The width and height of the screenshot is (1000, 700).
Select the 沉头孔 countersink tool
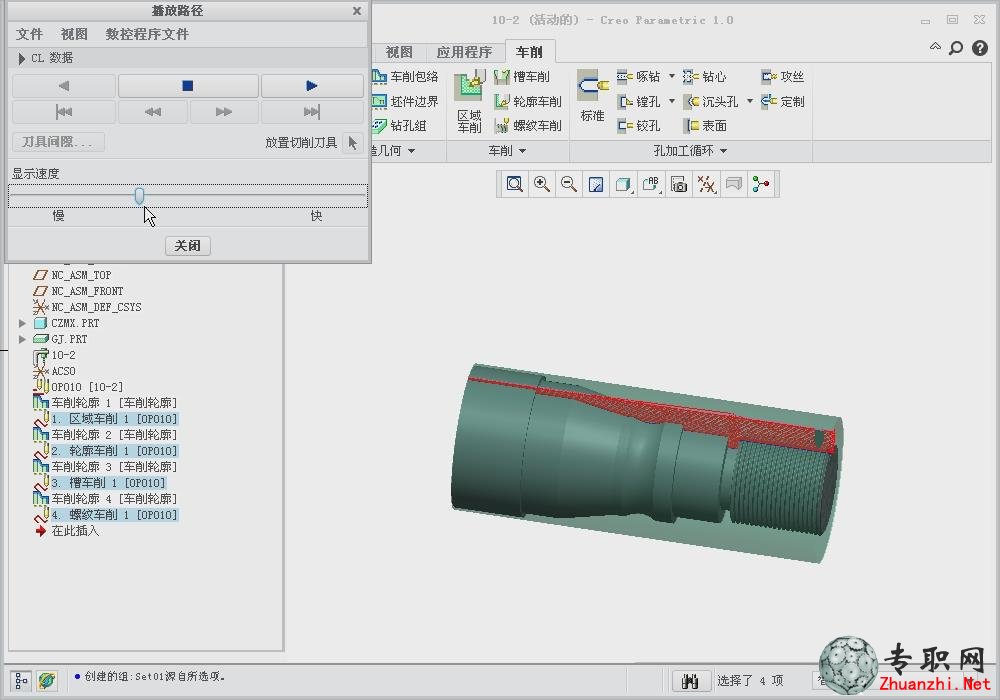[711, 101]
